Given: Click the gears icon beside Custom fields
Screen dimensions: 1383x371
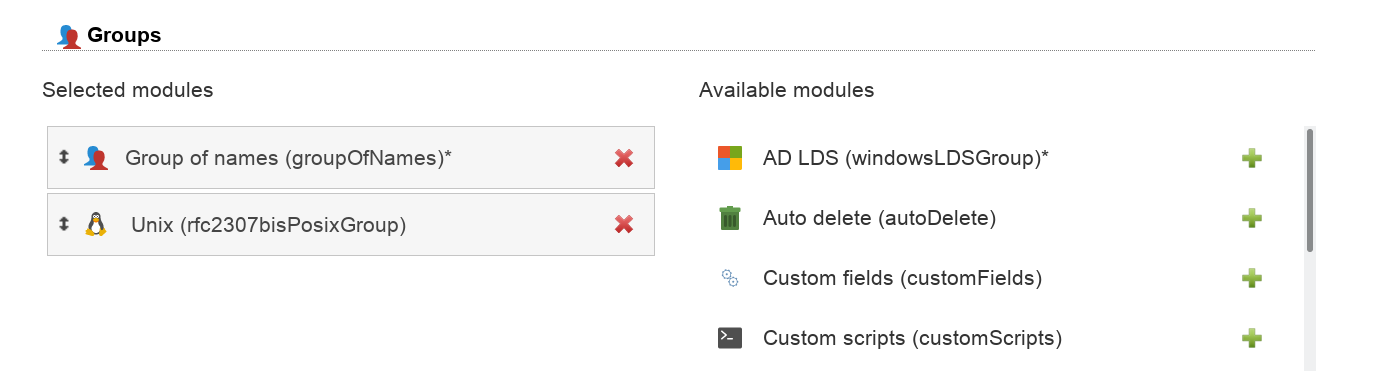Looking at the screenshot, I should tap(730, 278).
